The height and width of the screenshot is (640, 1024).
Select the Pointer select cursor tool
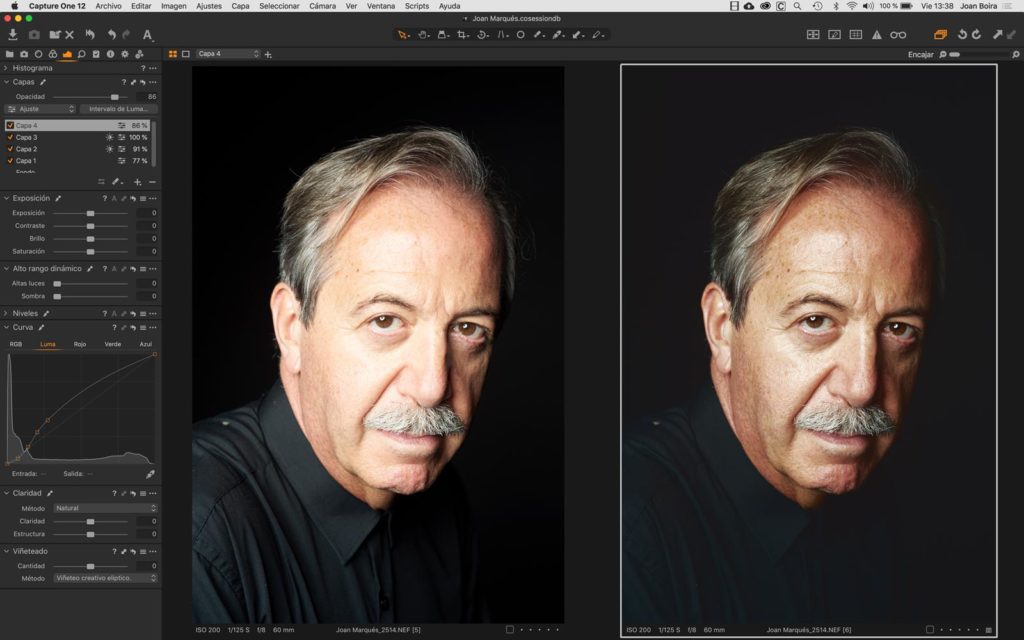403,35
